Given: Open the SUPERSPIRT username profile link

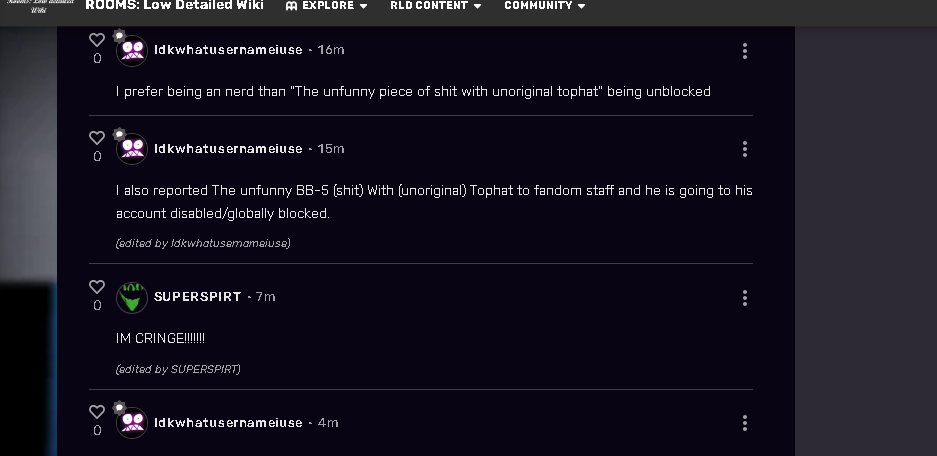Looking at the screenshot, I should [x=197, y=297].
